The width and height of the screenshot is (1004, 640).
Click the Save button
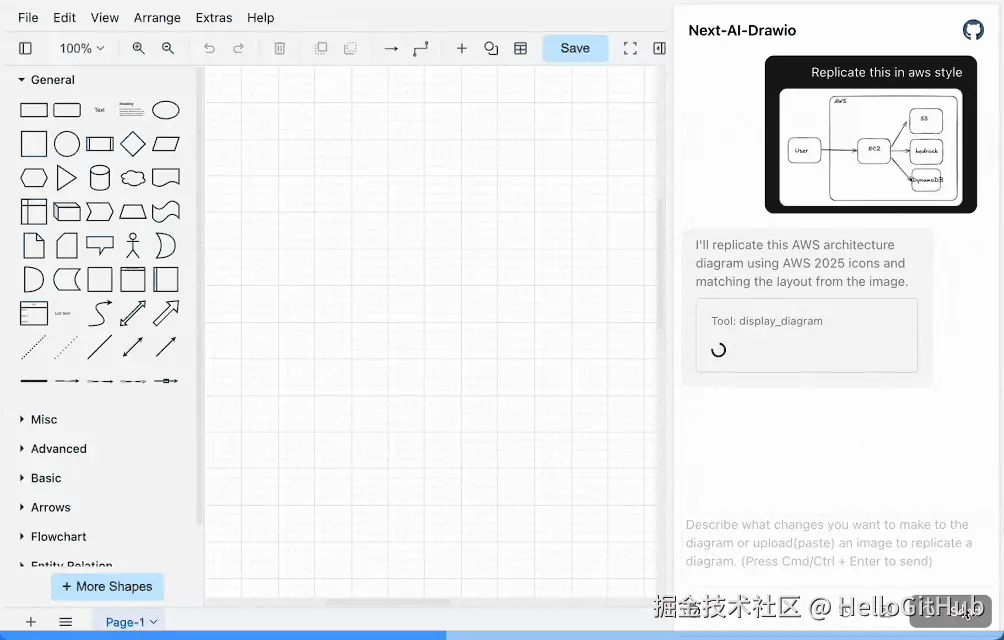point(575,48)
